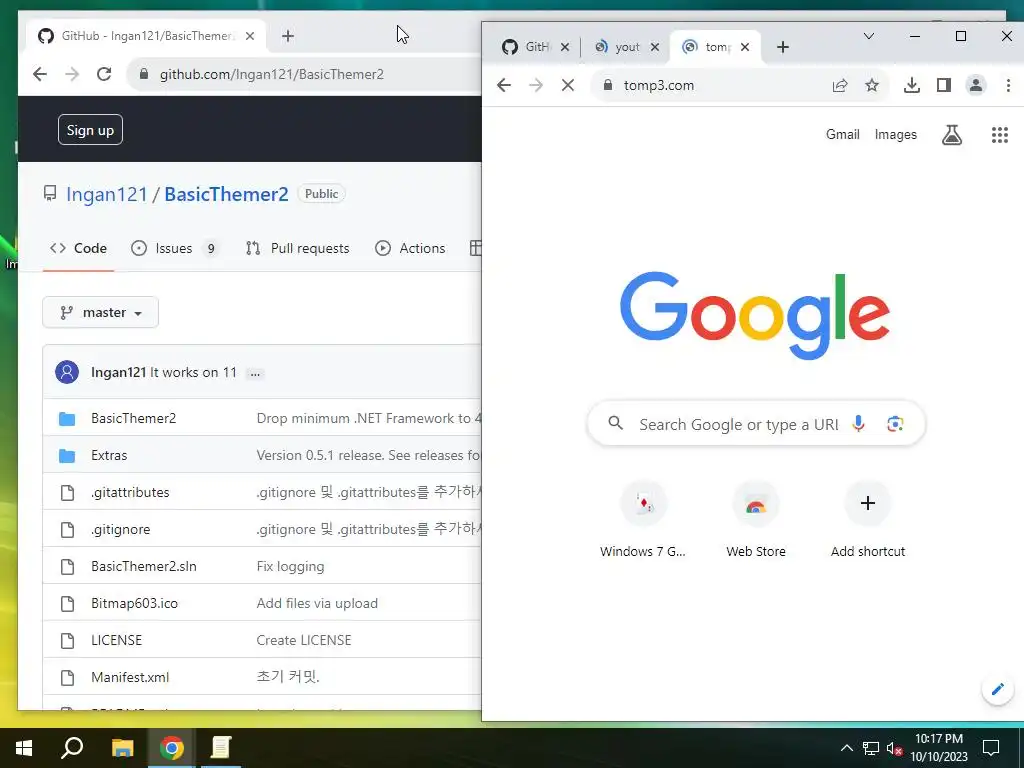The height and width of the screenshot is (768, 1024).
Task: Toggle Chrome side panel icon
Action: [944, 85]
